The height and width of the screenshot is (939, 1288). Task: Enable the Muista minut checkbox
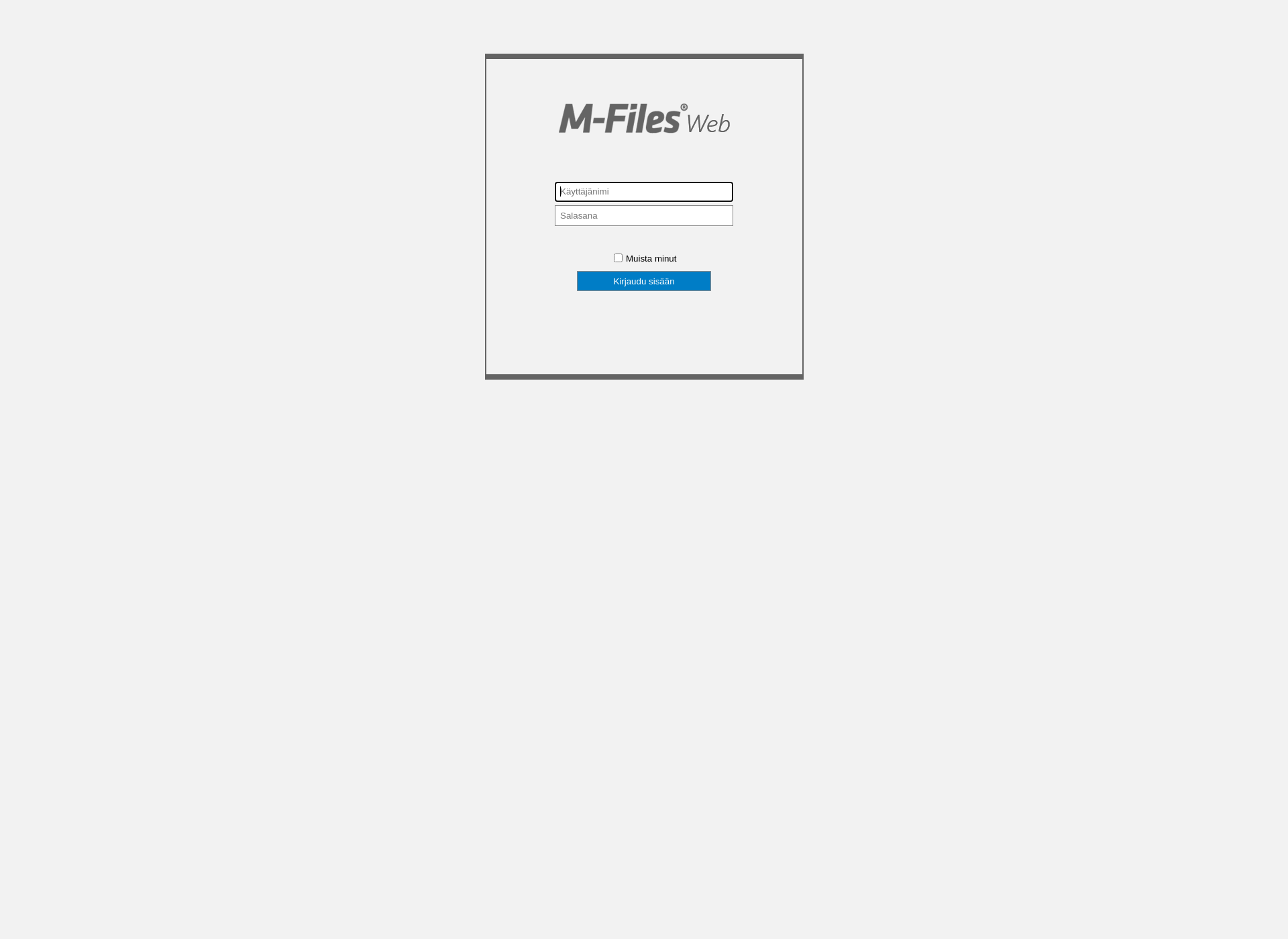[x=617, y=258]
